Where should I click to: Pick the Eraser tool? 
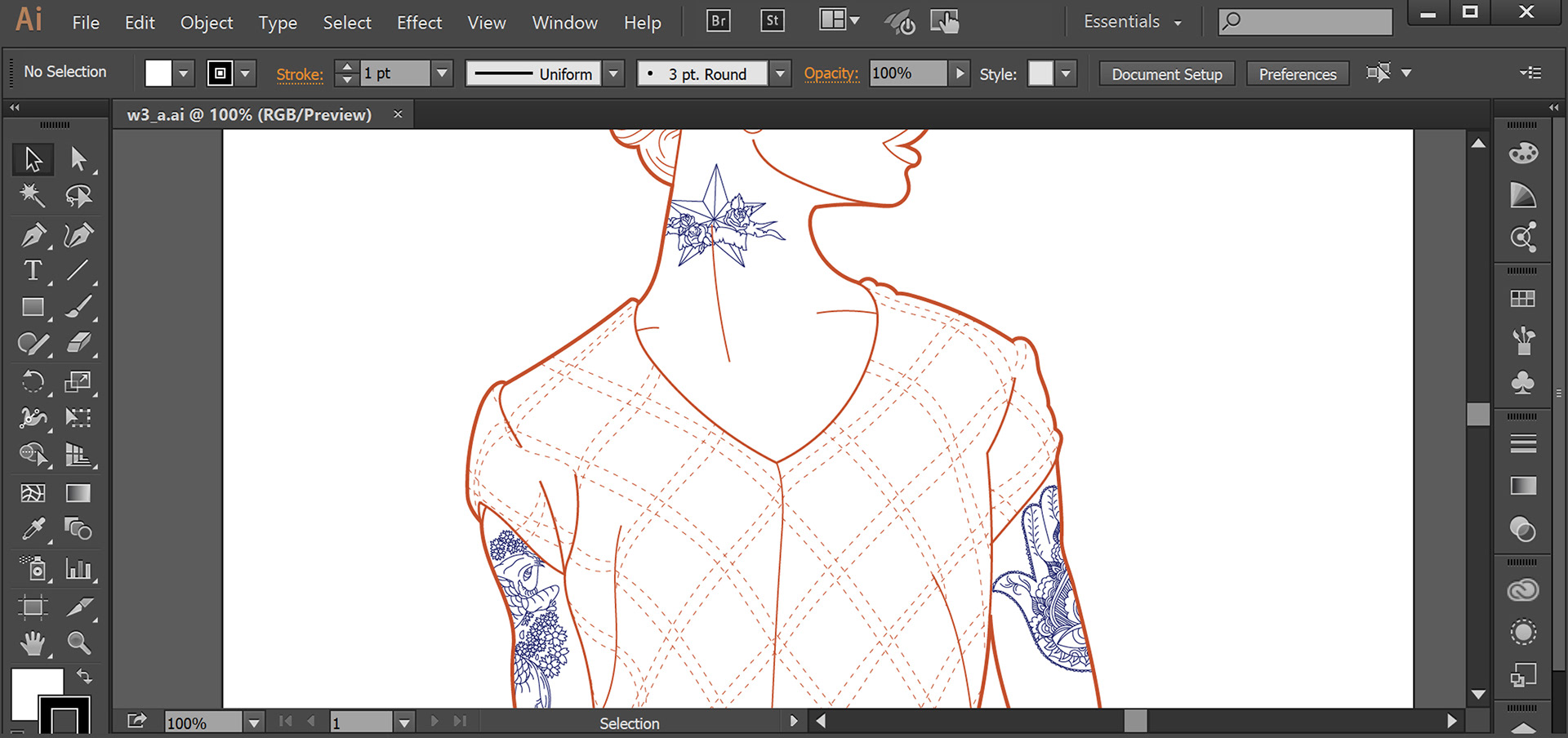click(x=78, y=344)
